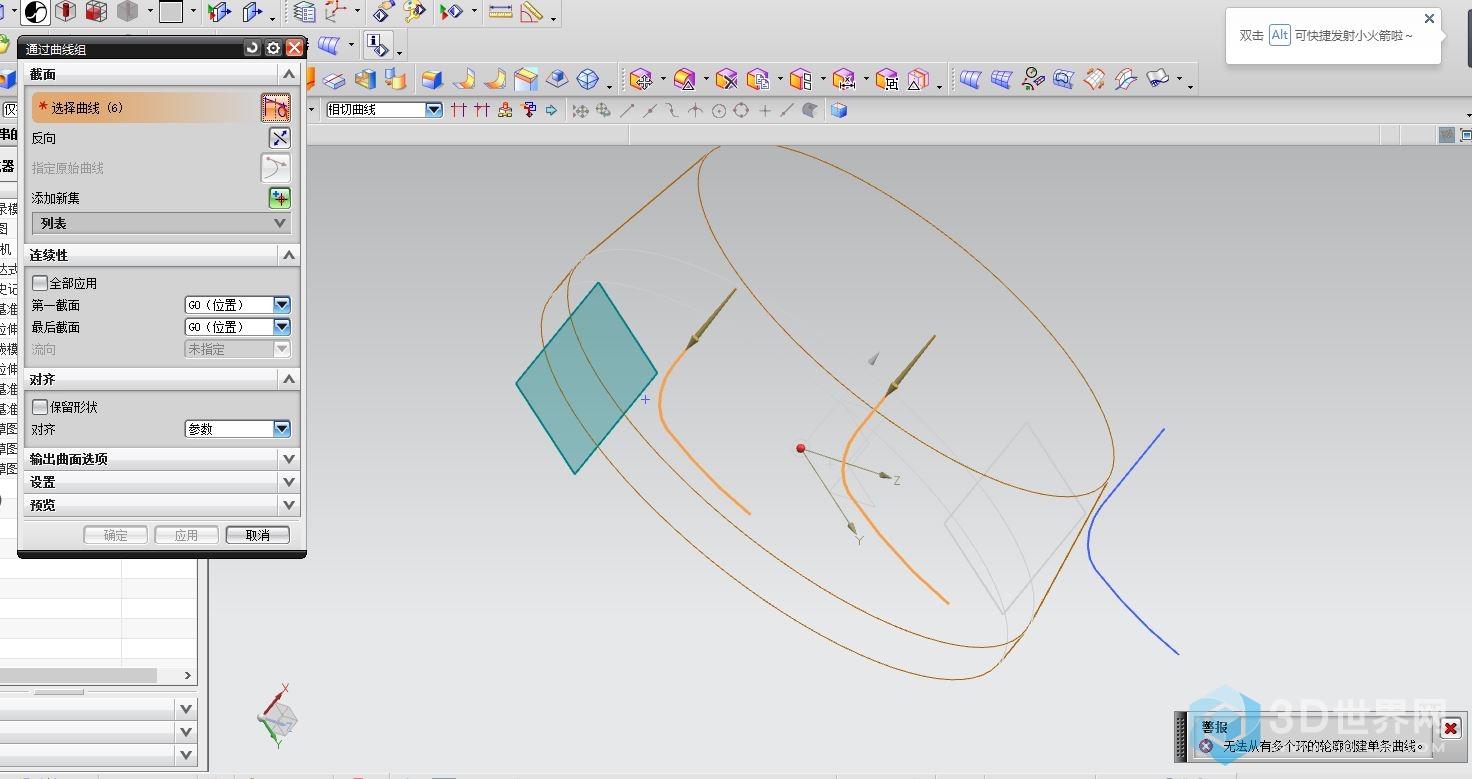This screenshot has height=779, width=1472.
Task: Click the measure angle icon
Action: tap(531, 12)
